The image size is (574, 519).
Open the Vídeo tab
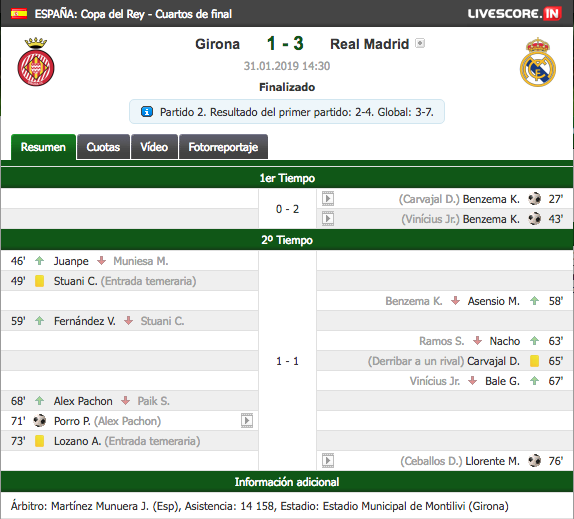pos(154,147)
